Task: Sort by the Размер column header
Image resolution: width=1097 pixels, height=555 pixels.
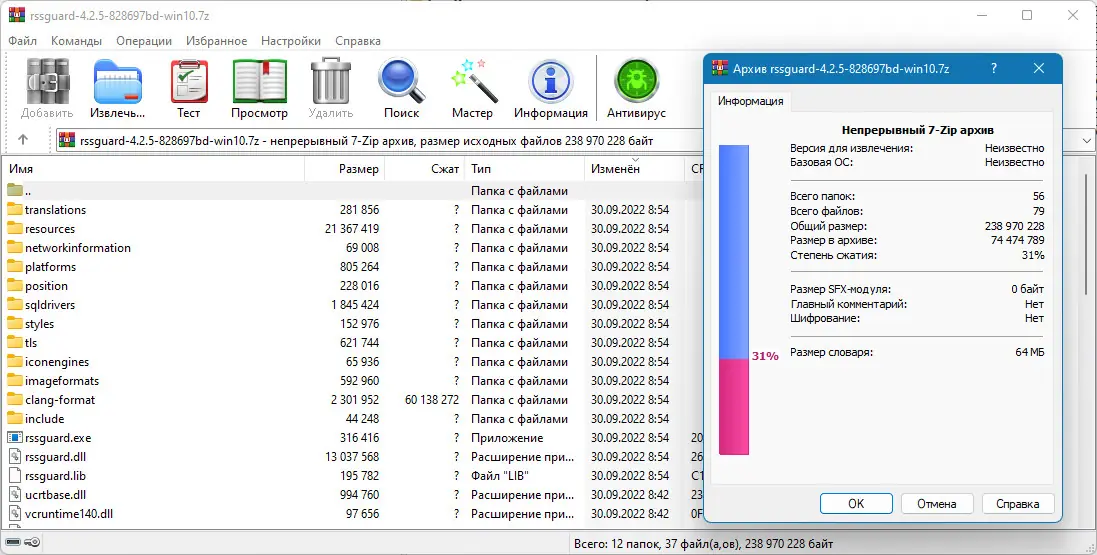Action: pyautogui.click(x=345, y=169)
